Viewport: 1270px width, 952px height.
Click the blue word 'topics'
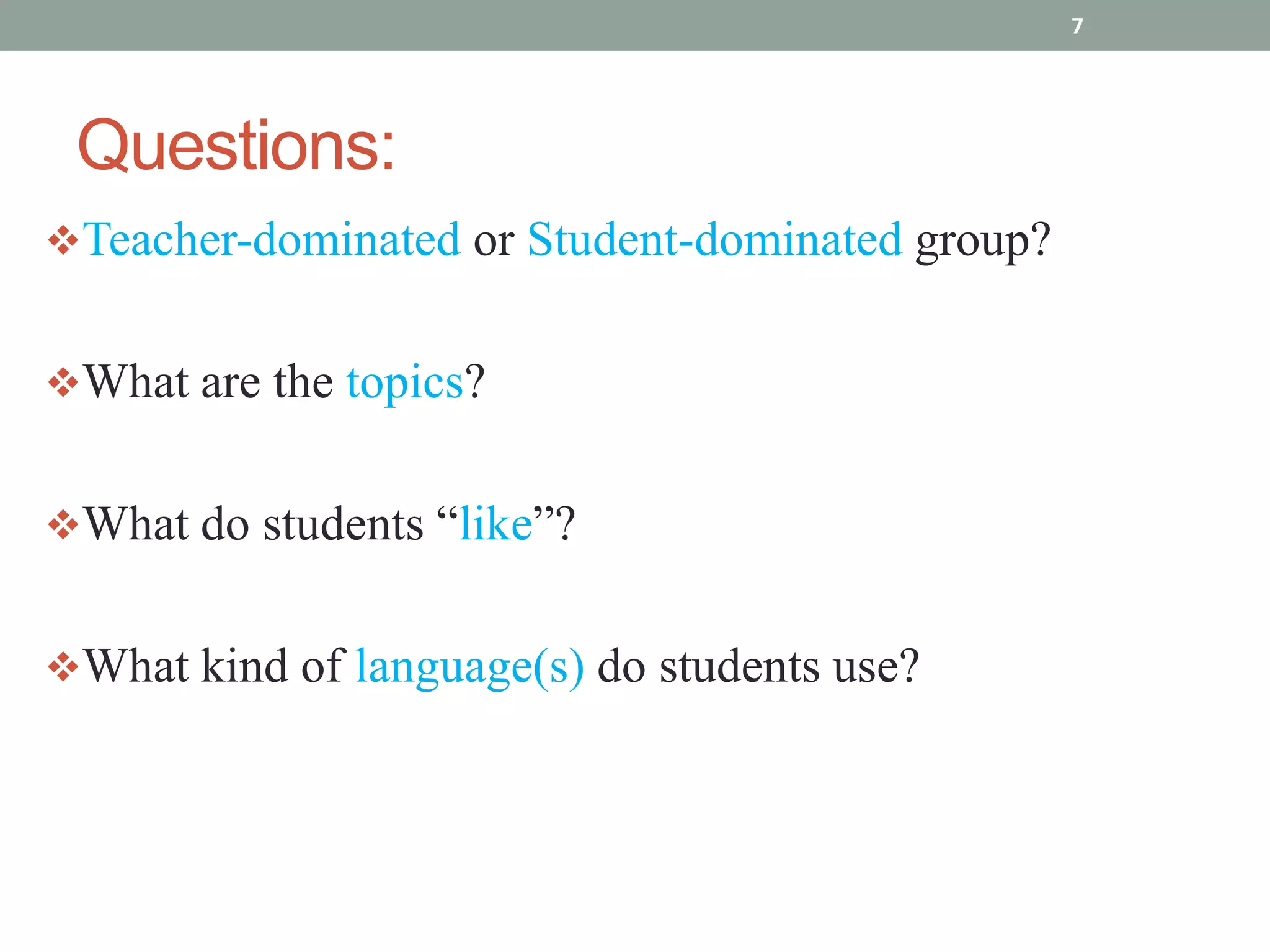pyautogui.click(x=405, y=384)
